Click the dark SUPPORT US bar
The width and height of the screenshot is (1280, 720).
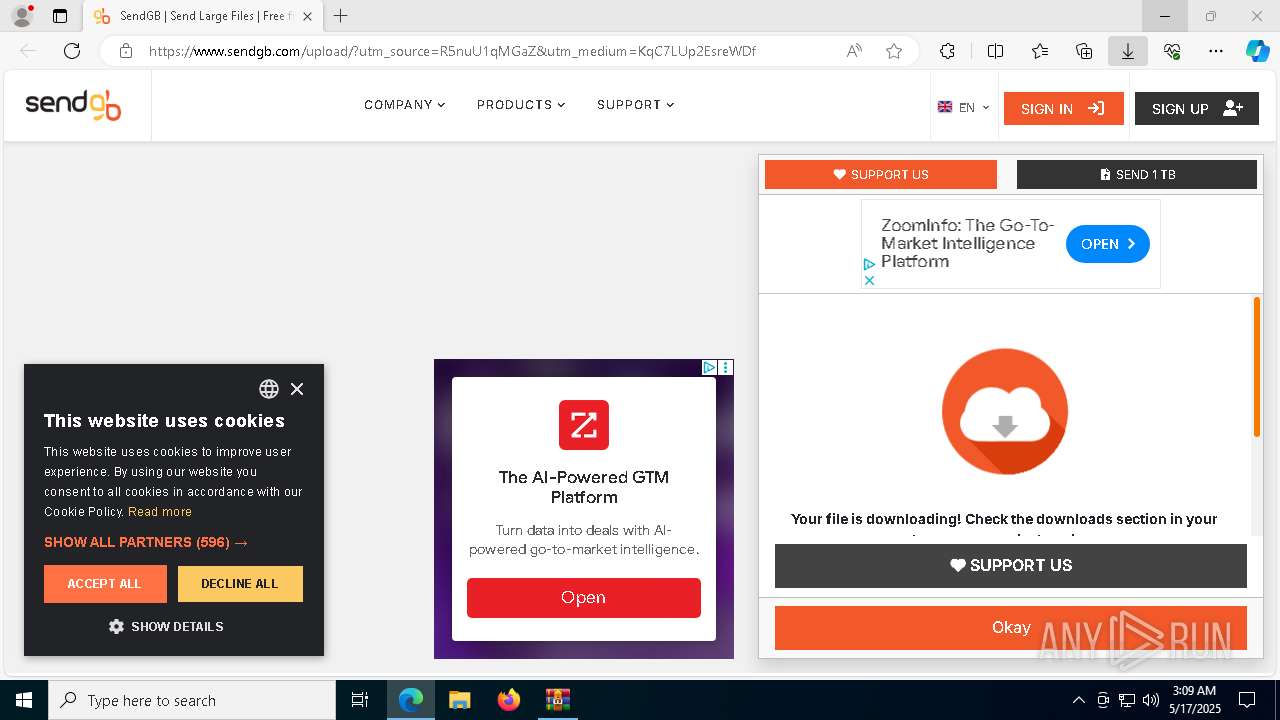[x=1011, y=565]
